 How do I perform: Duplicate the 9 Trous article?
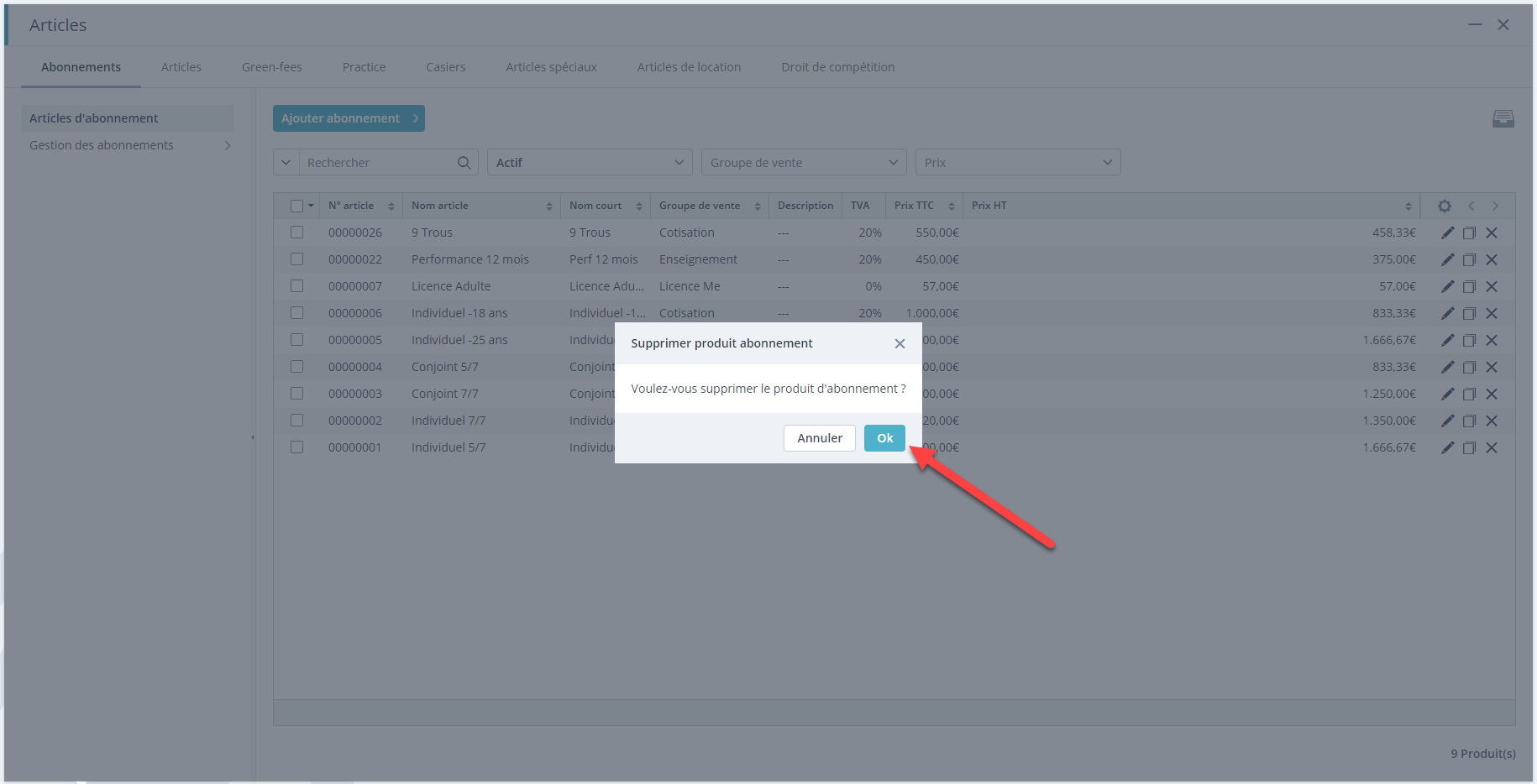1469,233
